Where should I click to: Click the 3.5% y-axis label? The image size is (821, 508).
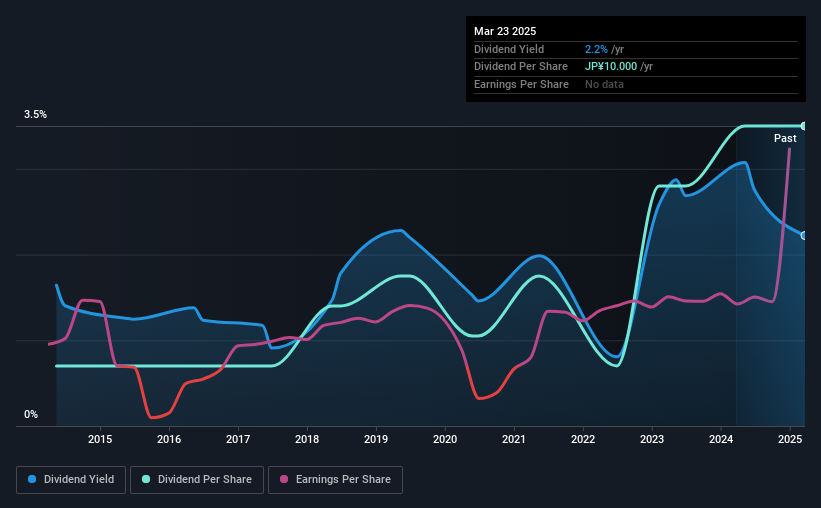click(x=36, y=114)
